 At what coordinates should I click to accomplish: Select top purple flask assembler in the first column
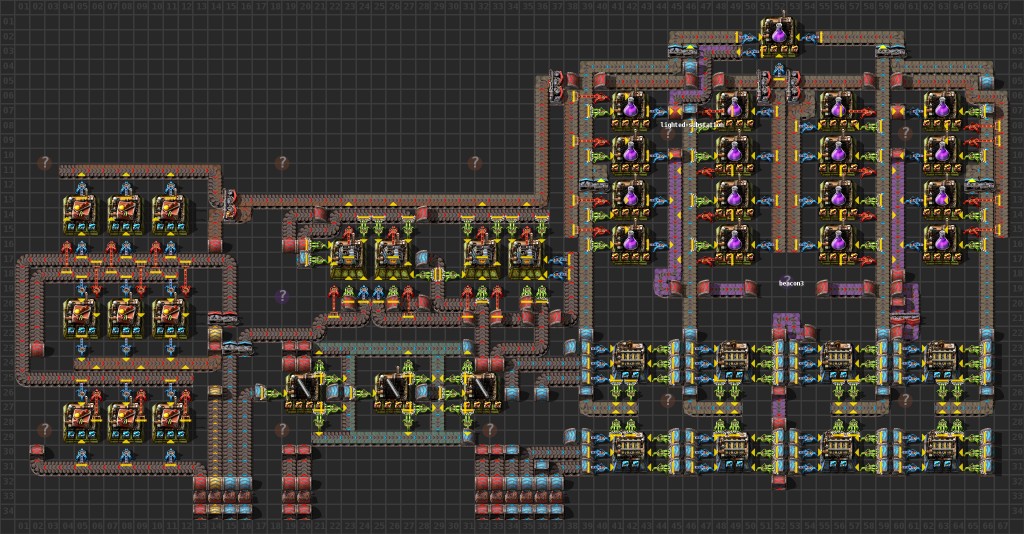click(x=630, y=111)
